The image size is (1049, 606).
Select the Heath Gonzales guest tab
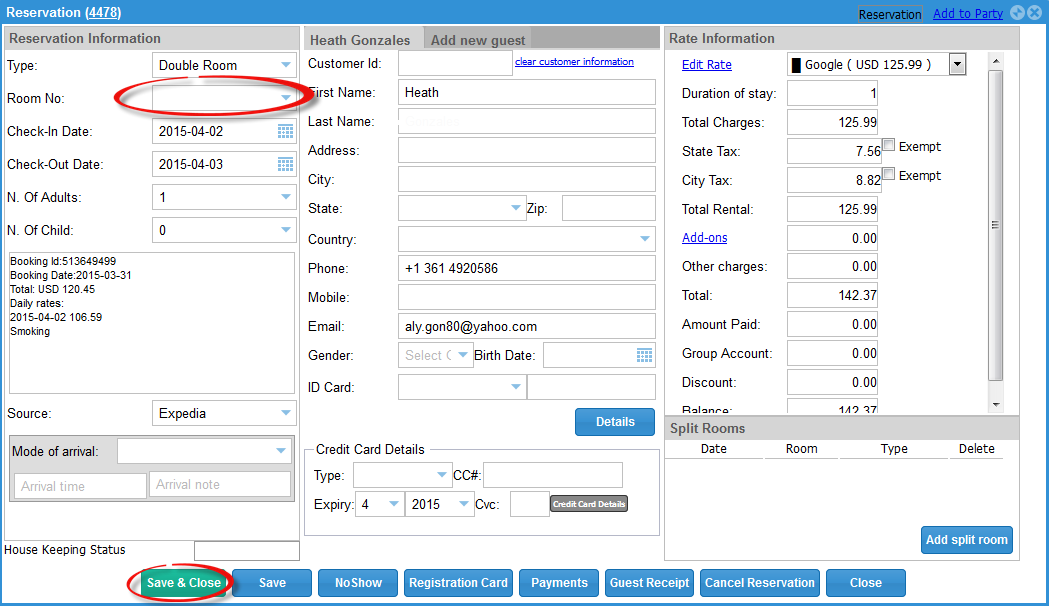[x=360, y=40]
